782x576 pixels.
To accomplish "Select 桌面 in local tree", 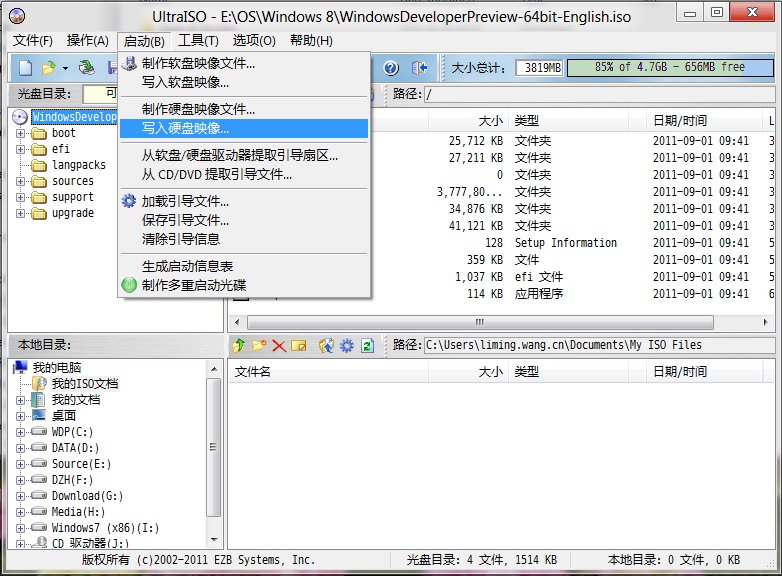I will point(64,415).
